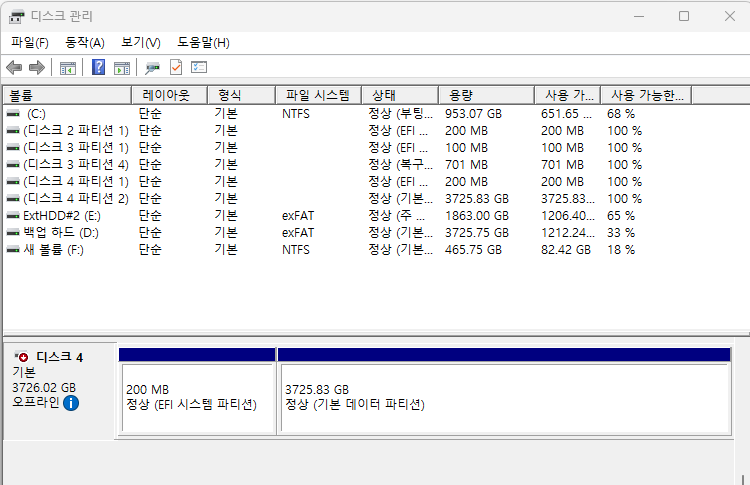Click the Disk 4 offline drive icon
The height and width of the screenshot is (485, 750).
pyautogui.click(x=22, y=356)
